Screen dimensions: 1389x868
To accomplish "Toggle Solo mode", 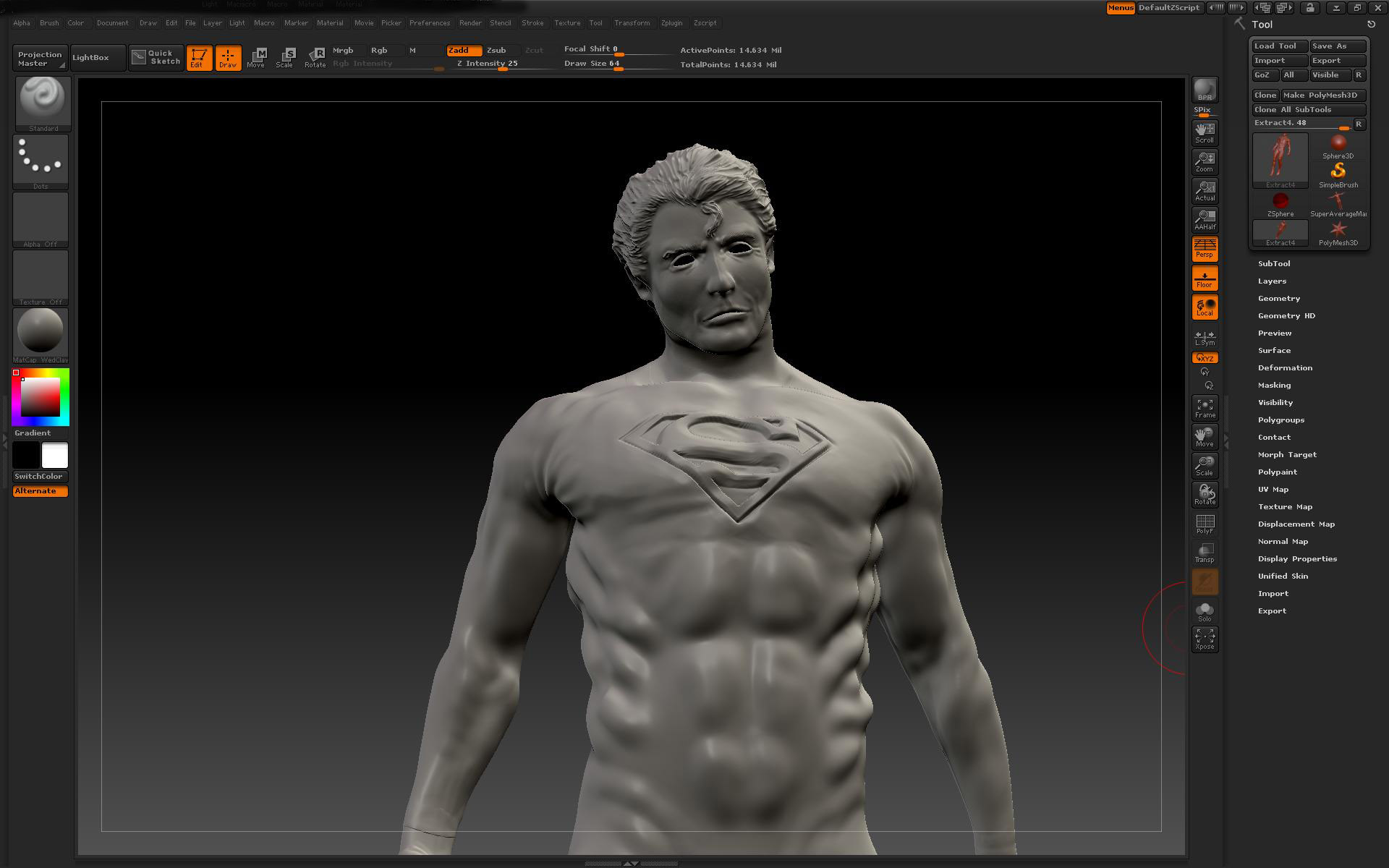I will [1205, 612].
